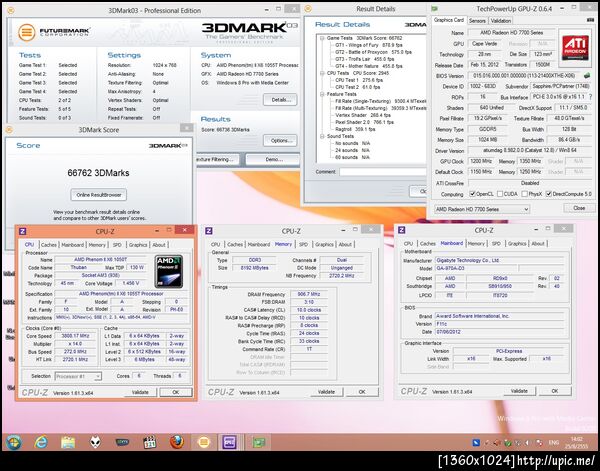Viewport: 600px width, 471px height.
Task: Click the Bus Interface question mark
Action: [x=590, y=97]
